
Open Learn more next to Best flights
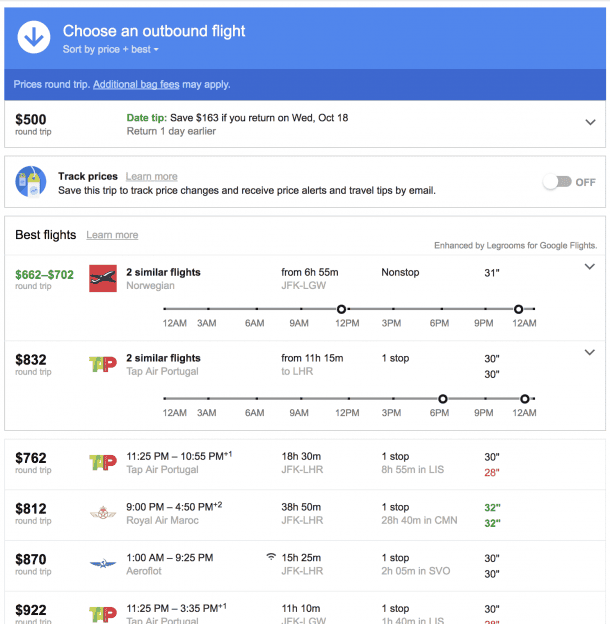point(112,235)
